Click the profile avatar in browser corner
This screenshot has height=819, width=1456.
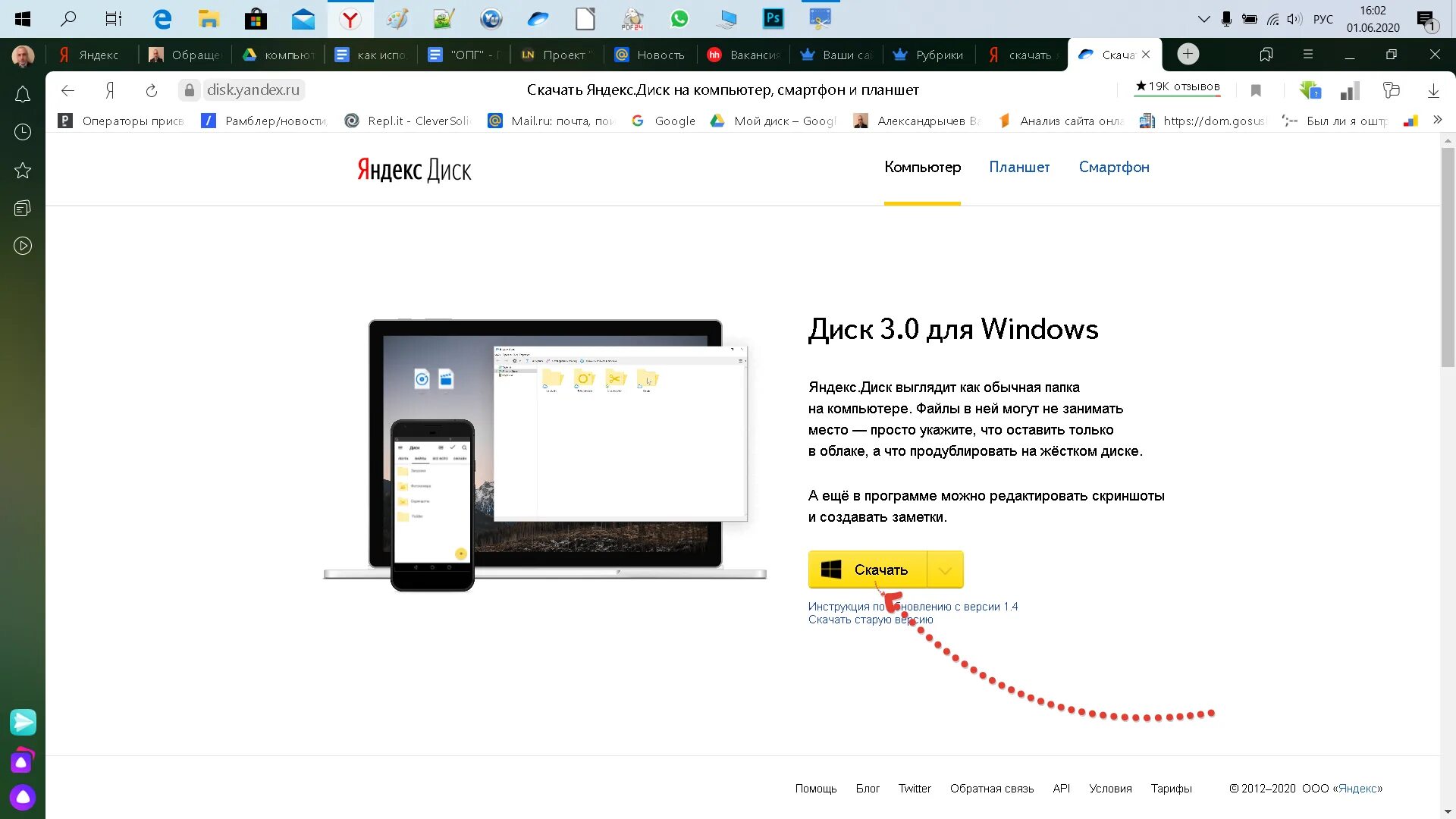[23, 55]
